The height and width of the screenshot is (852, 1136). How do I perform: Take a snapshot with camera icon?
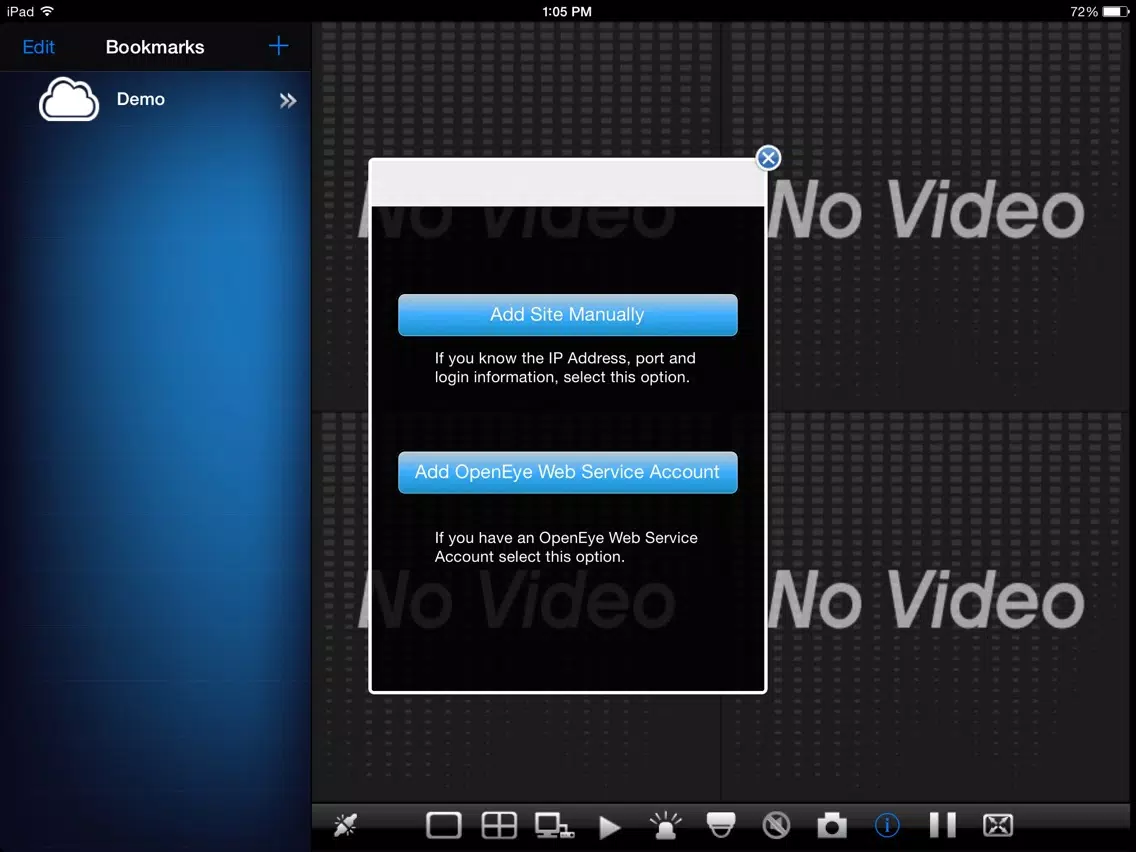pos(832,825)
